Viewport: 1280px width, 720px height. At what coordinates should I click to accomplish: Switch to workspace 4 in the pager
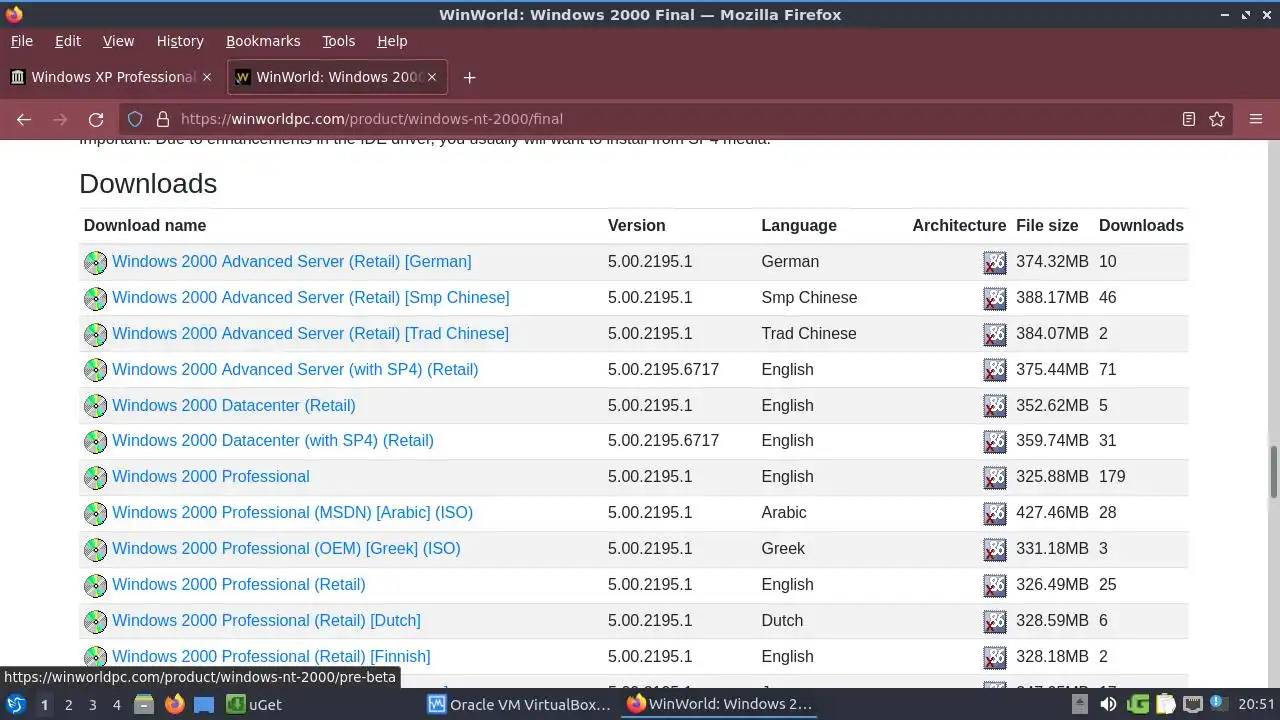(116, 705)
